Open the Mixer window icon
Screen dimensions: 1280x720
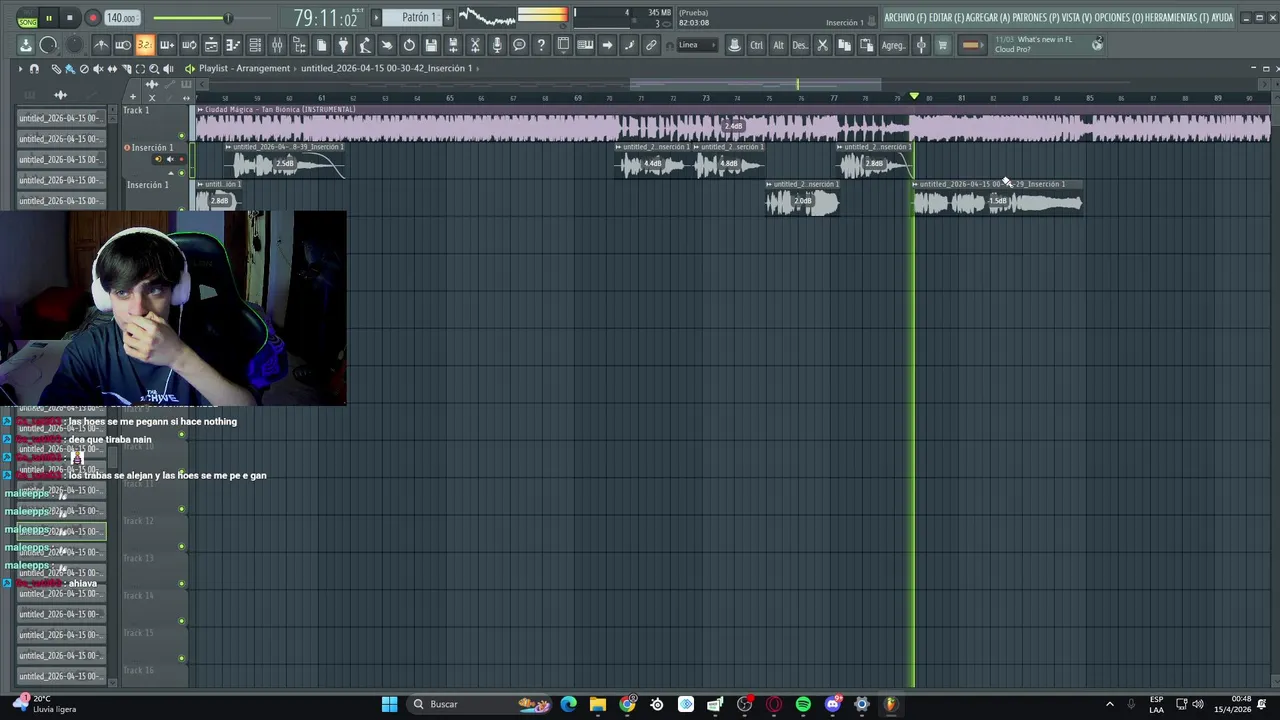tap(277, 45)
